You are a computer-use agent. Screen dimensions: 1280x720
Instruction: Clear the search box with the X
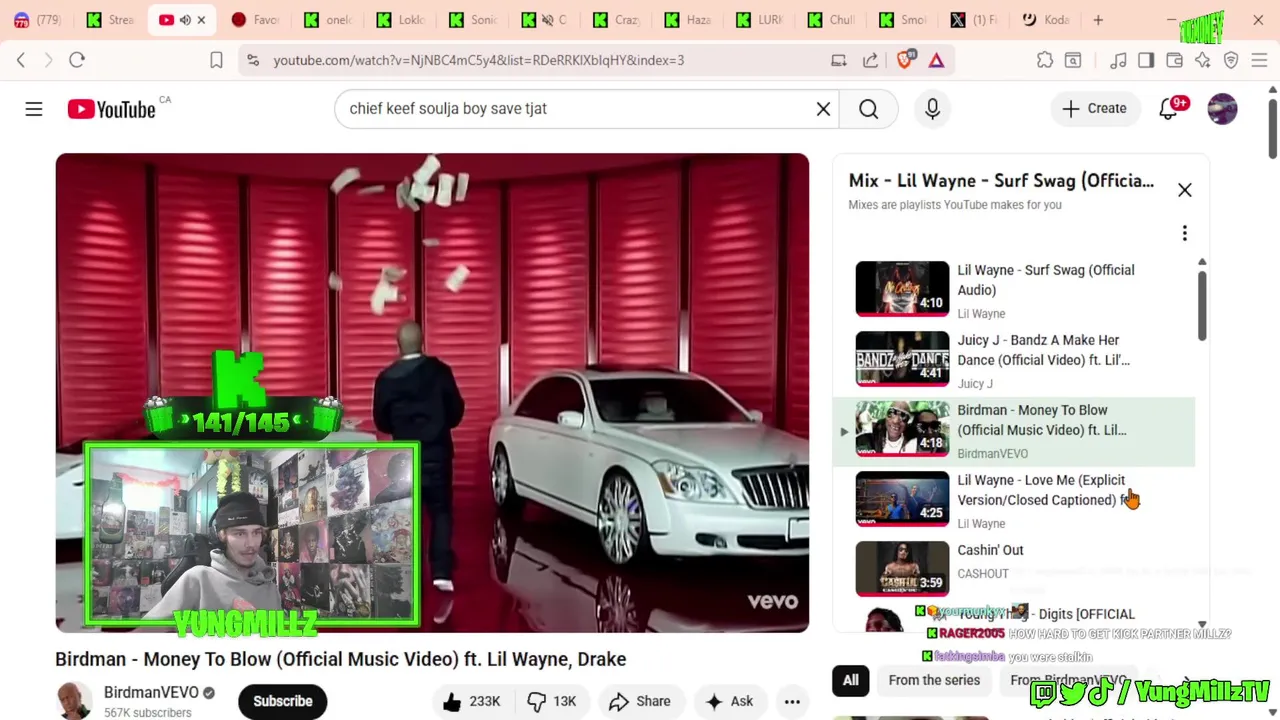click(x=823, y=109)
